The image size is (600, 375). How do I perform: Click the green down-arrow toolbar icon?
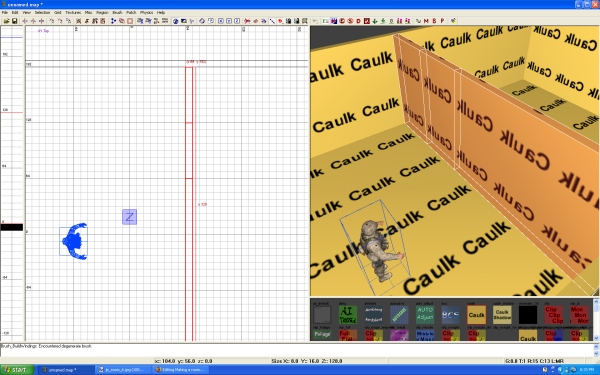(x=375, y=21)
